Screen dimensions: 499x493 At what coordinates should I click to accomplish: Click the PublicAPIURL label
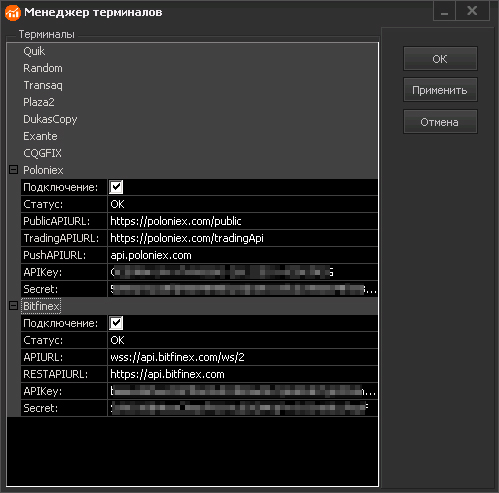57,221
